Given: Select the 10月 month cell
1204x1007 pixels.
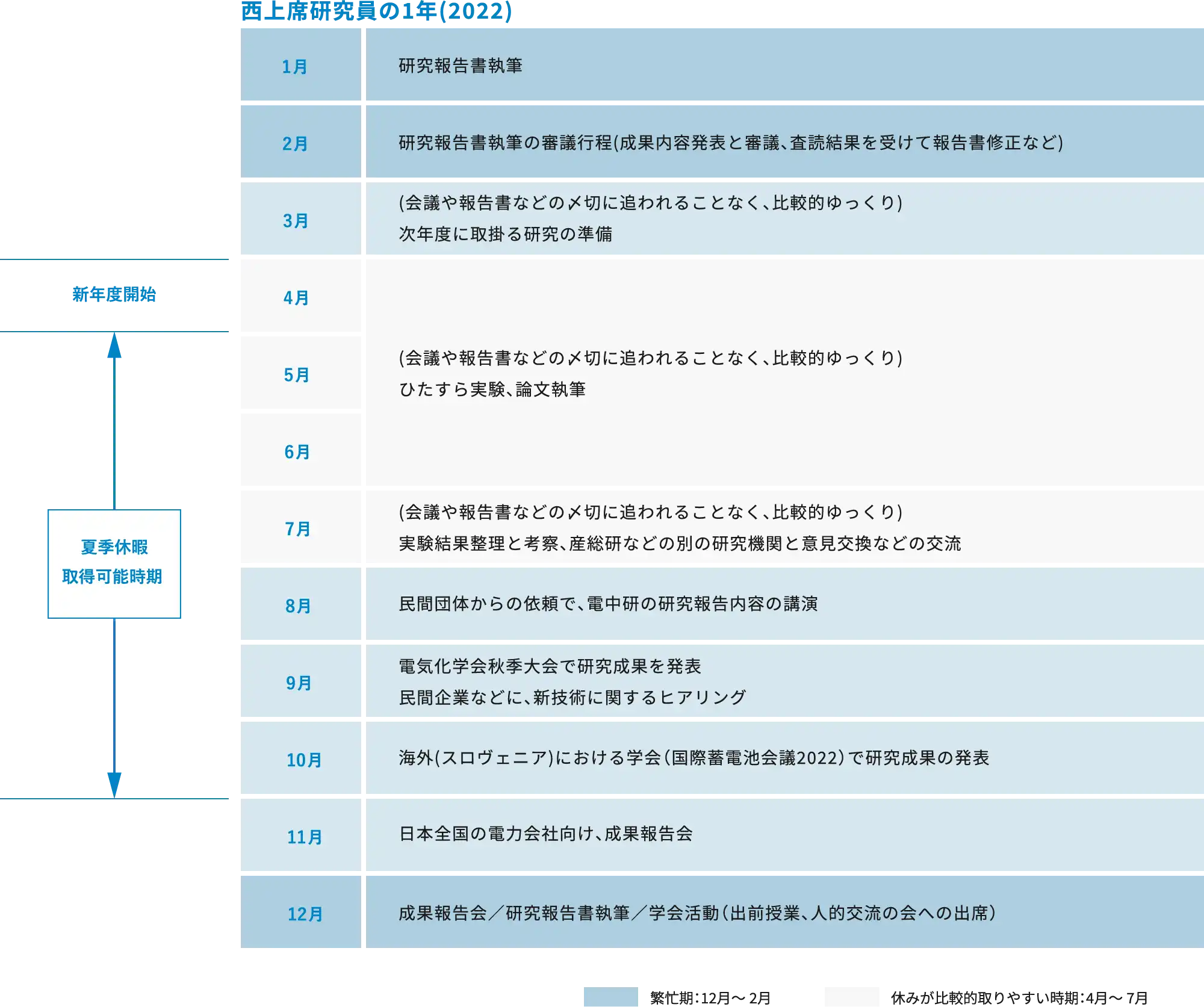Looking at the screenshot, I should pyautogui.click(x=301, y=758).
